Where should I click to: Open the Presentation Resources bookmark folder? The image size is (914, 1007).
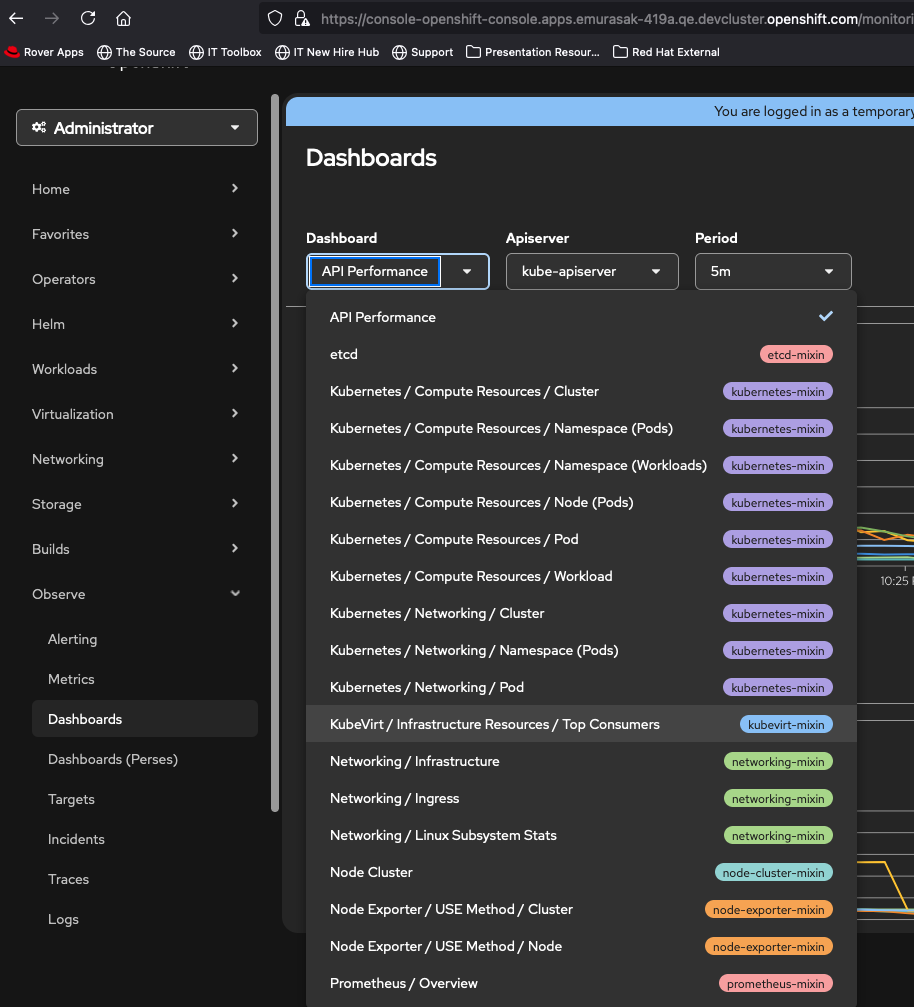tap(533, 52)
